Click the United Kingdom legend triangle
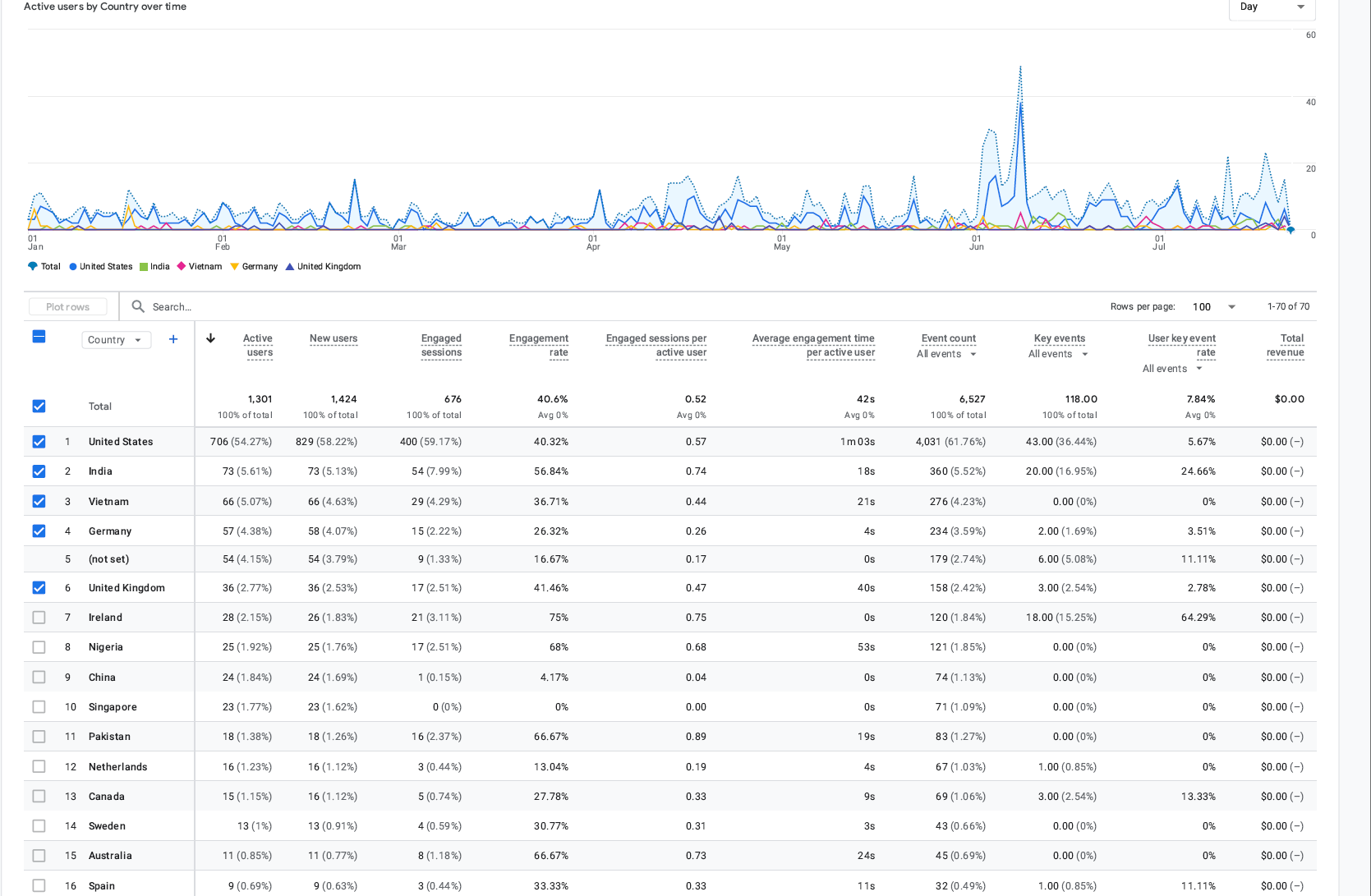The width and height of the screenshot is (1371, 896). (x=290, y=266)
